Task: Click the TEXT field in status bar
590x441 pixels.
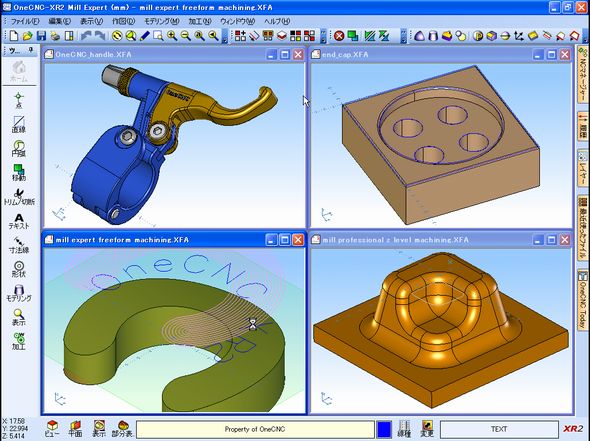Action: coord(499,429)
